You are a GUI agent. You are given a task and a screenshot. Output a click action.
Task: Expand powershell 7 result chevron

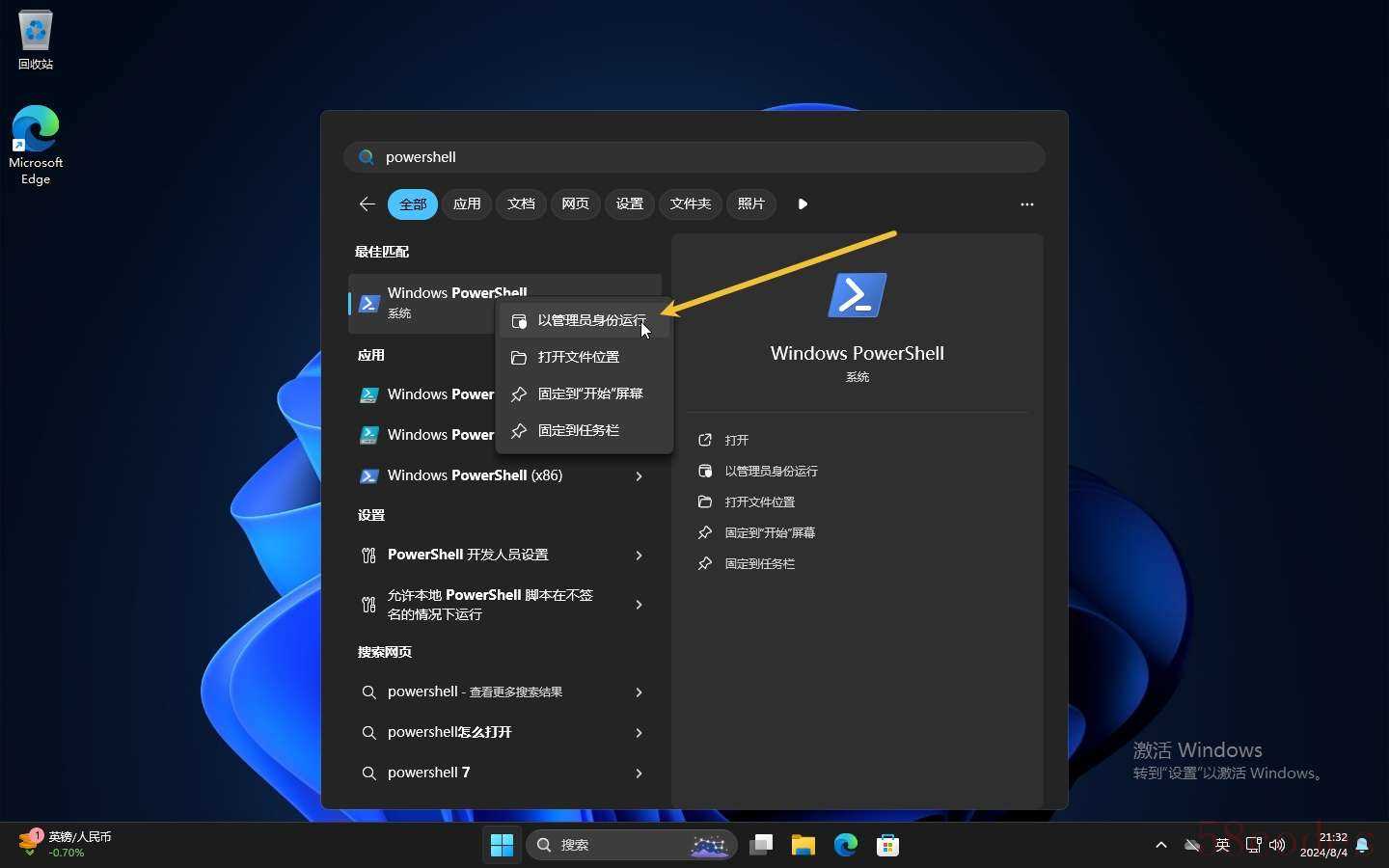(639, 773)
